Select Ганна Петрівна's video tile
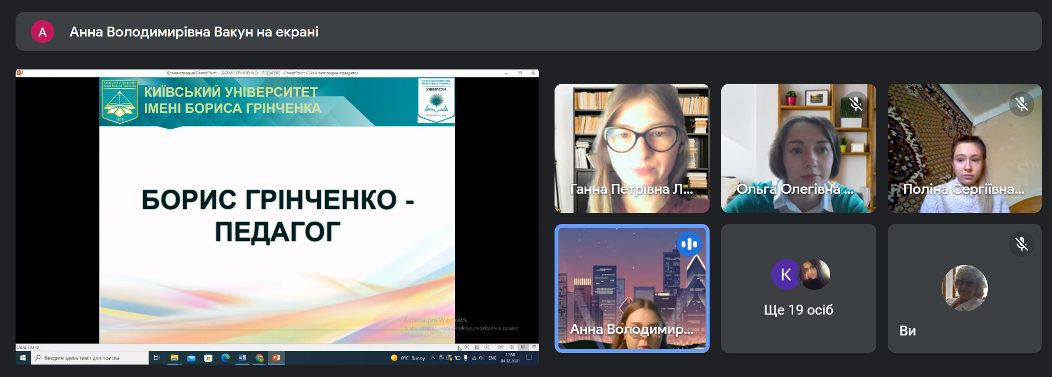The image size is (1052, 377). (632, 148)
